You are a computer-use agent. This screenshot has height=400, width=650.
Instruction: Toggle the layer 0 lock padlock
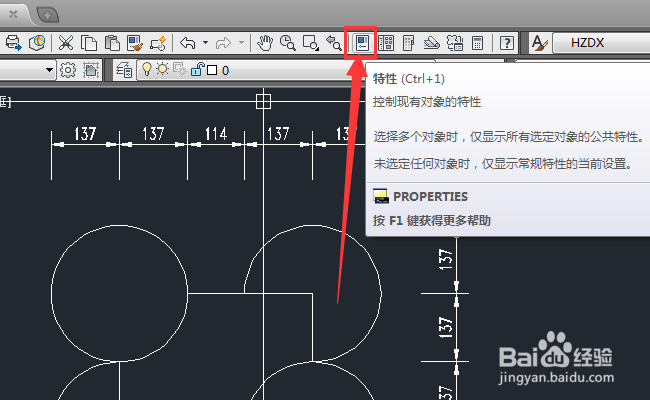(198, 69)
